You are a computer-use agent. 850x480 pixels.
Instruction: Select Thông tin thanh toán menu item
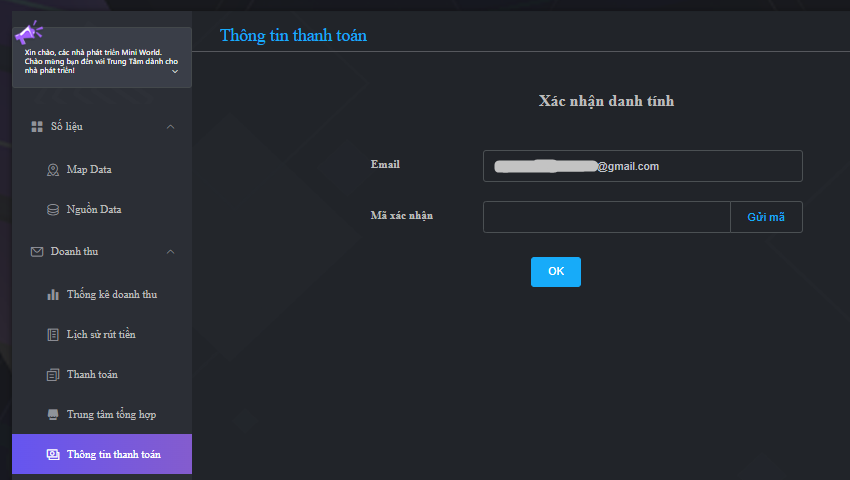[112, 455]
